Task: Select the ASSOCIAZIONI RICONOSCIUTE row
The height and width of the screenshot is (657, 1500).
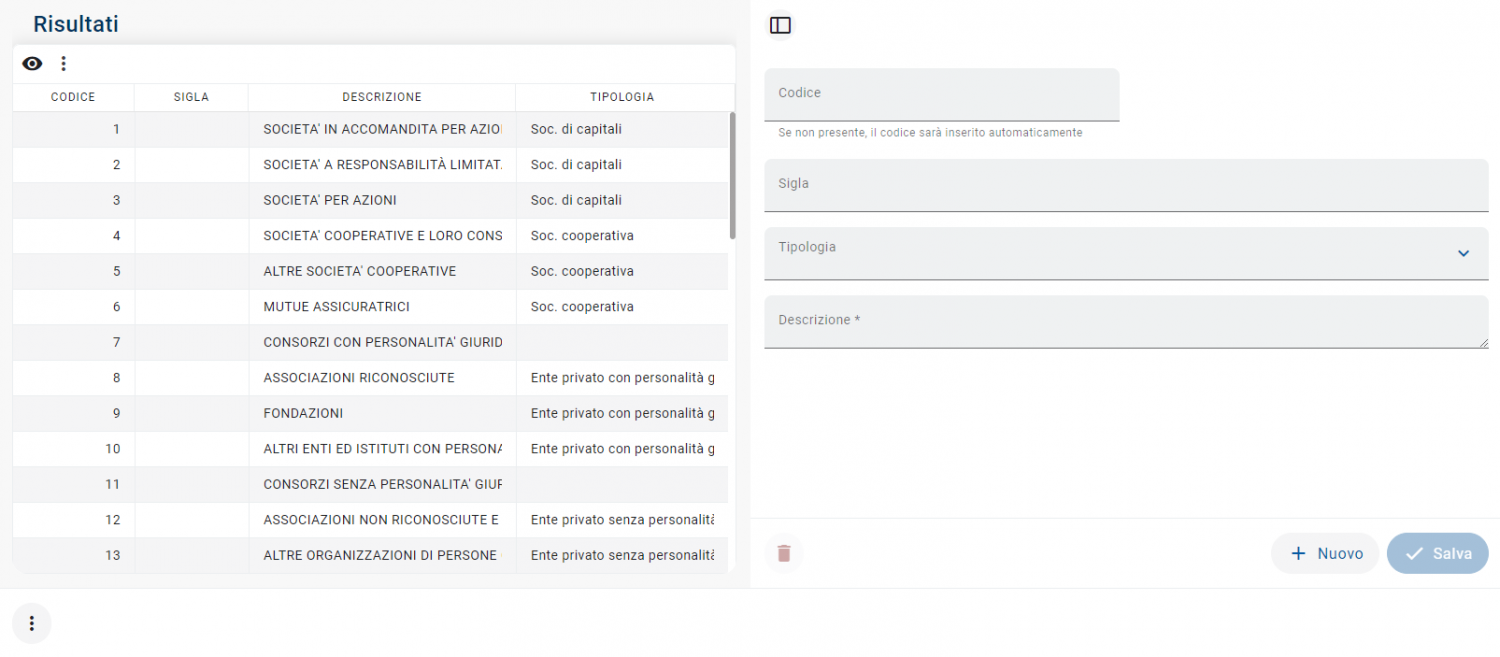Action: point(358,378)
